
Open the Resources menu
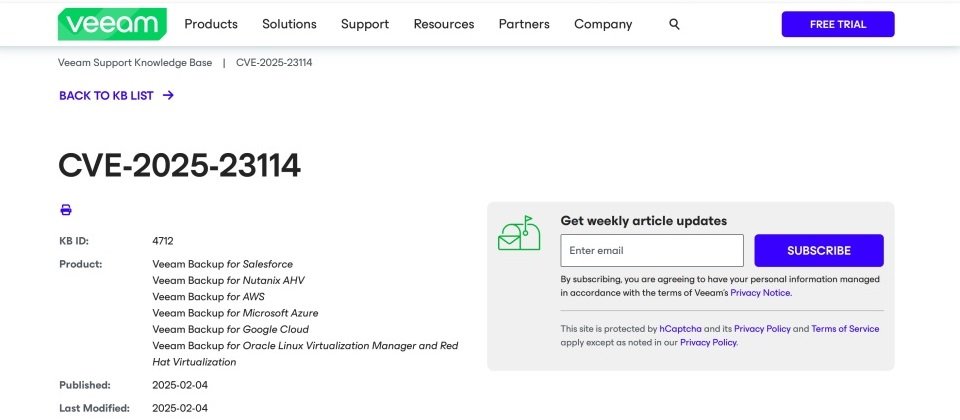pyautogui.click(x=444, y=24)
